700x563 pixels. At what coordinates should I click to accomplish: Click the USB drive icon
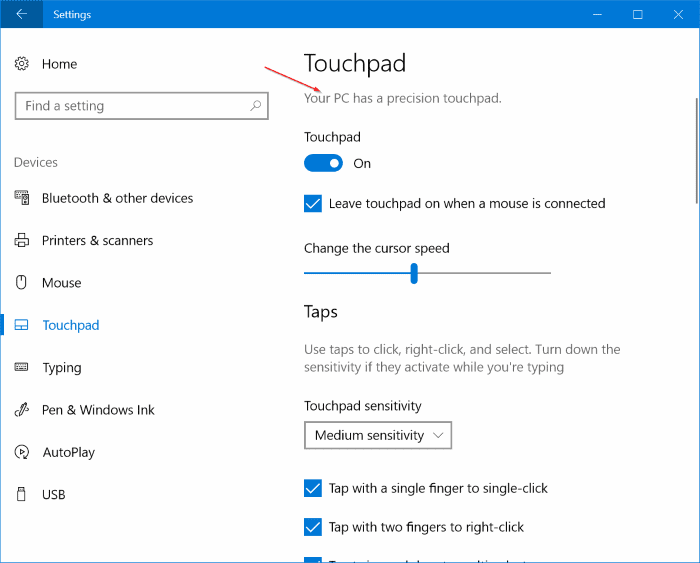(x=21, y=494)
